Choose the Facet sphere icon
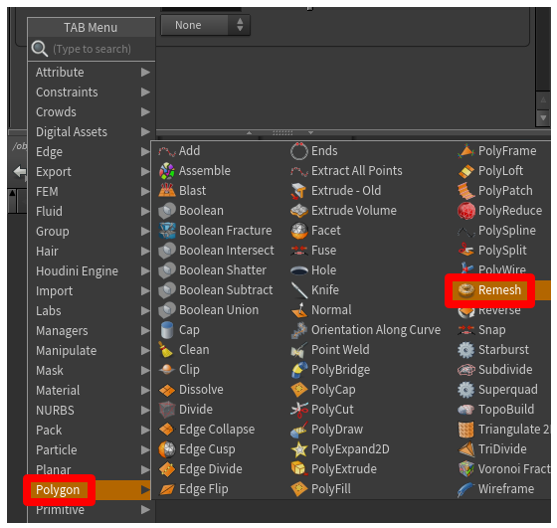 click(x=299, y=231)
